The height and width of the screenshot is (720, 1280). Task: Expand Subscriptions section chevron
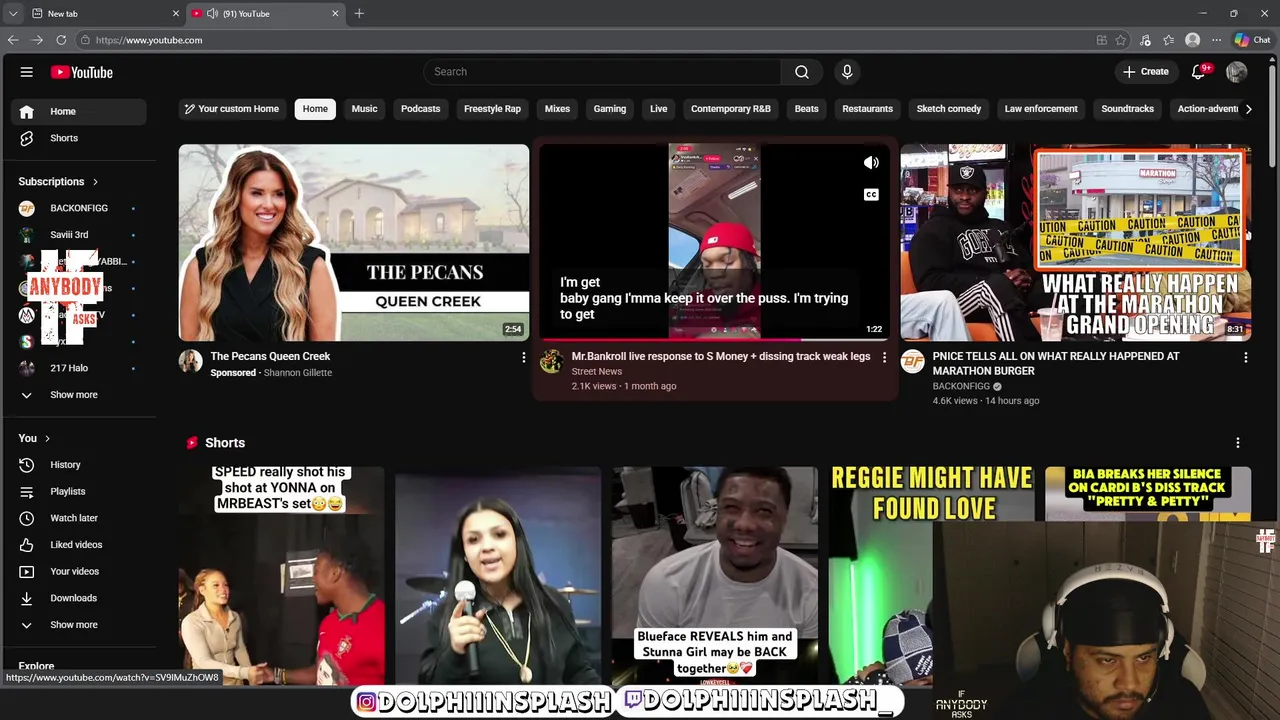pyautogui.click(x=95, y=182)
